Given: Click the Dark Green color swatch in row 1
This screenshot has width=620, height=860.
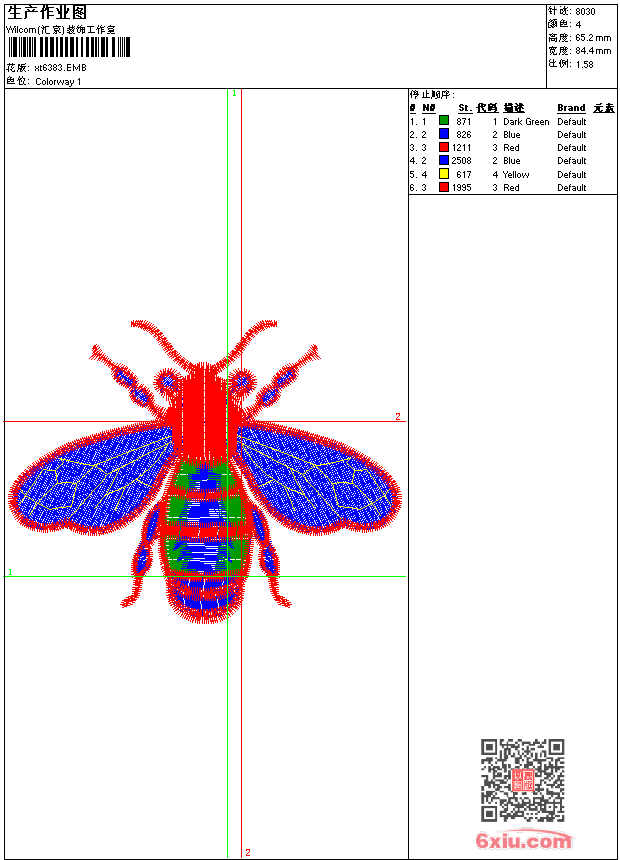Looking at the screenshot, I should tap(444, 121).
